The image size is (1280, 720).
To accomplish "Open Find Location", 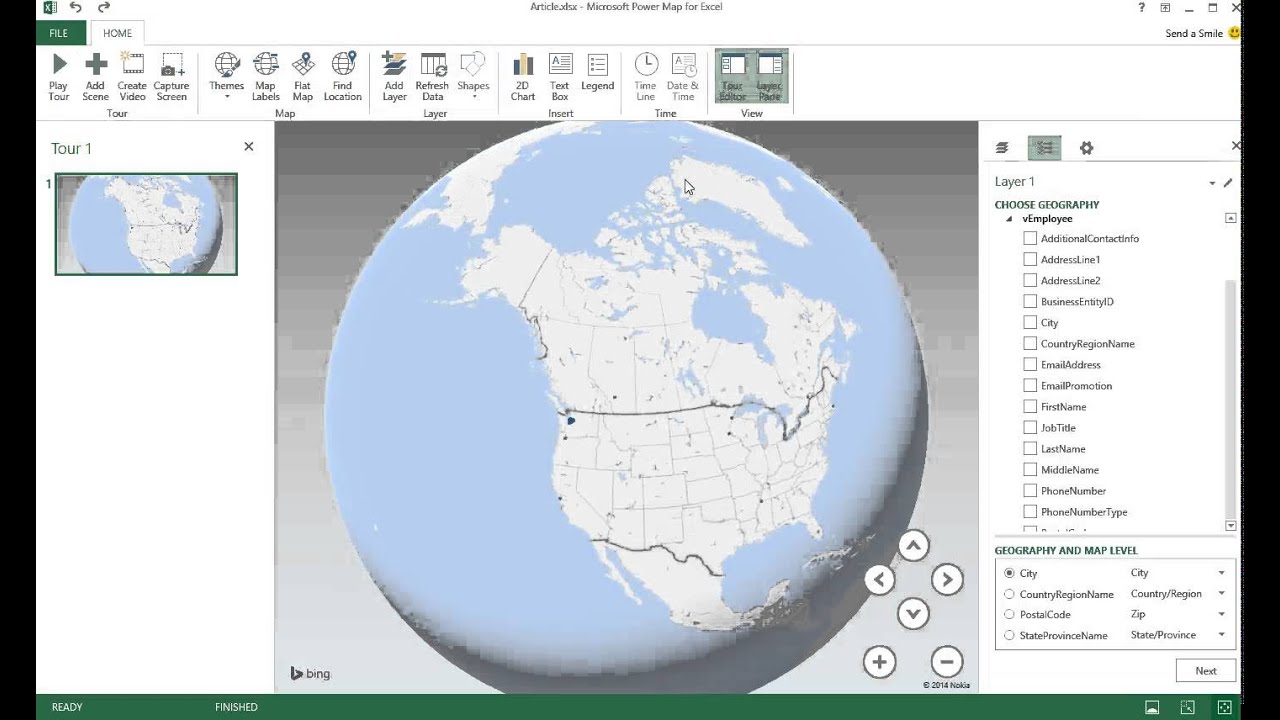I will (x=343, y=77).
